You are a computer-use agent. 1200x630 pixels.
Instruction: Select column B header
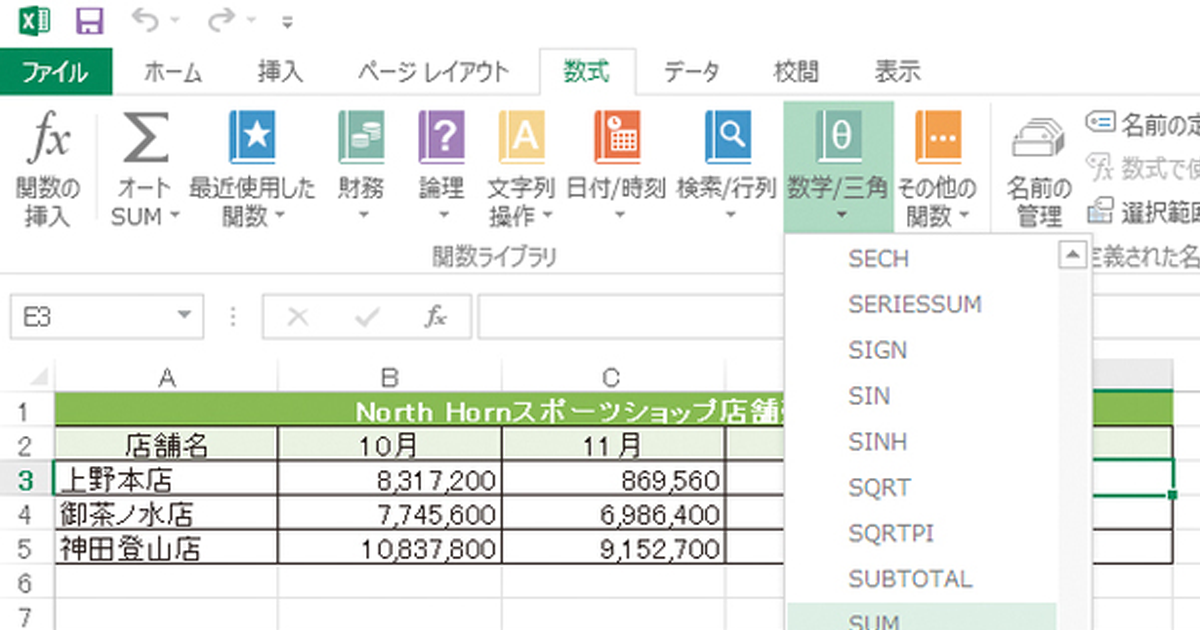390,378
